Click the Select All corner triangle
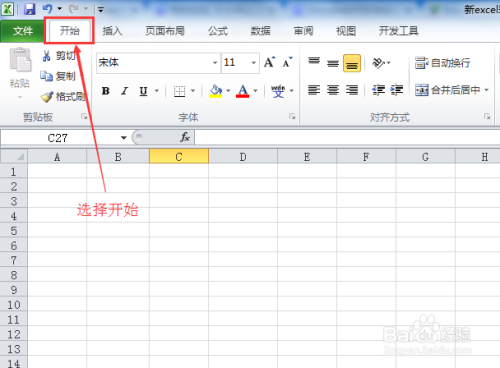Screen dimensions: 500x368 click(x=14, y=156)
